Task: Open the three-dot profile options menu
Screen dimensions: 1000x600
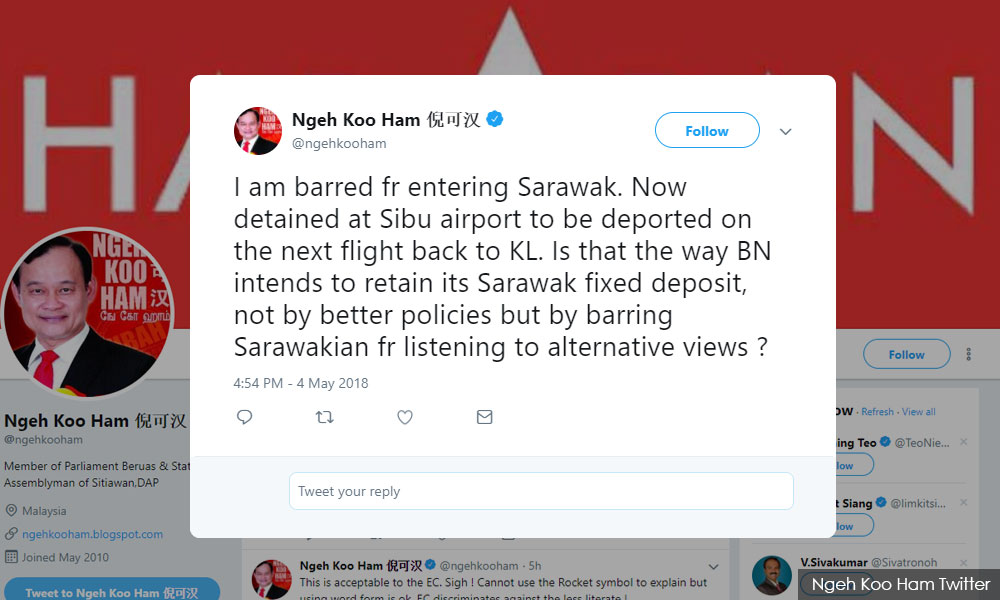Action: click(969, 355)
